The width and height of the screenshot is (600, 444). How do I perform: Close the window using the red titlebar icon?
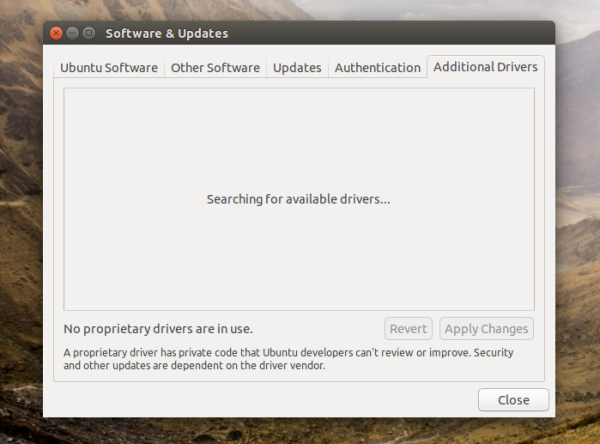point(57,34)
